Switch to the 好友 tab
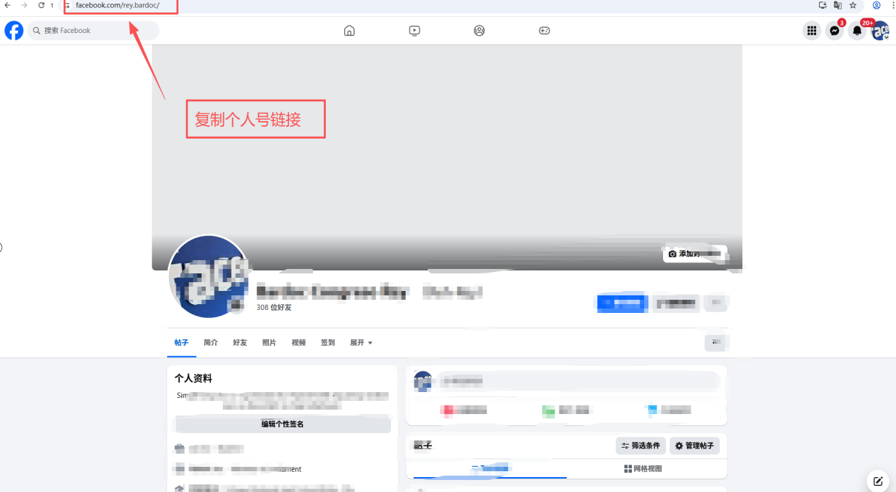The image size is (896, 492). click(x=240, y=343)
